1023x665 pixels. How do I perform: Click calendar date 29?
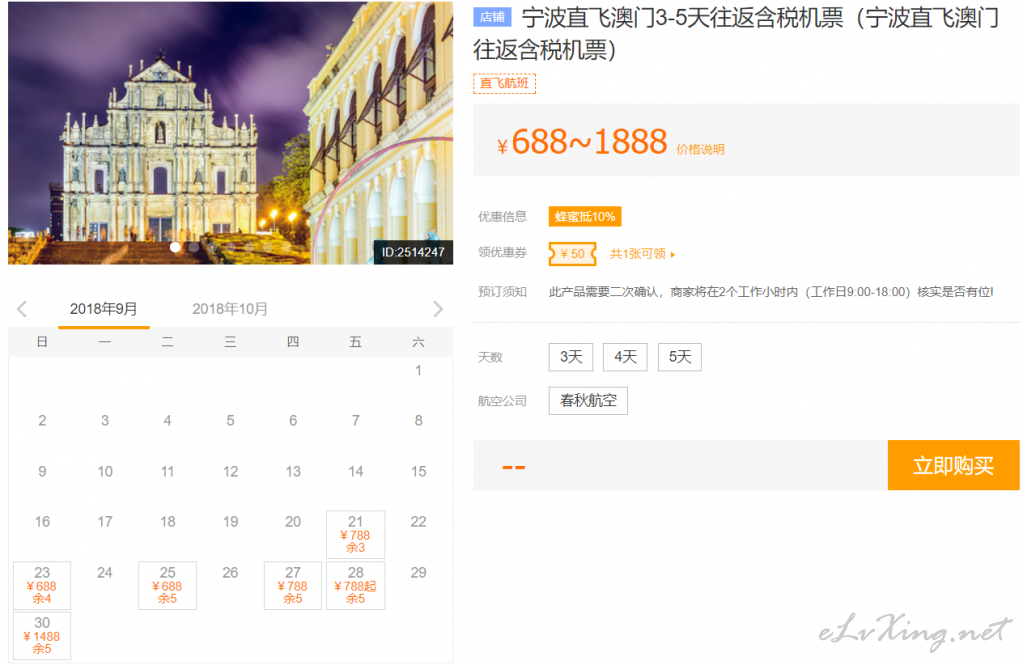[x=418, y=572]
